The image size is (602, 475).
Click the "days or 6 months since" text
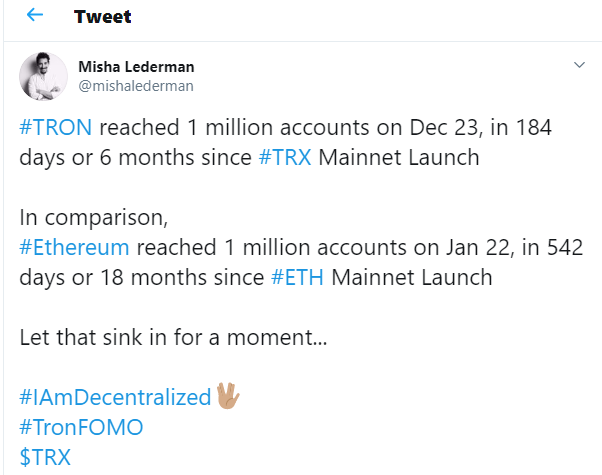pos(137,158)
